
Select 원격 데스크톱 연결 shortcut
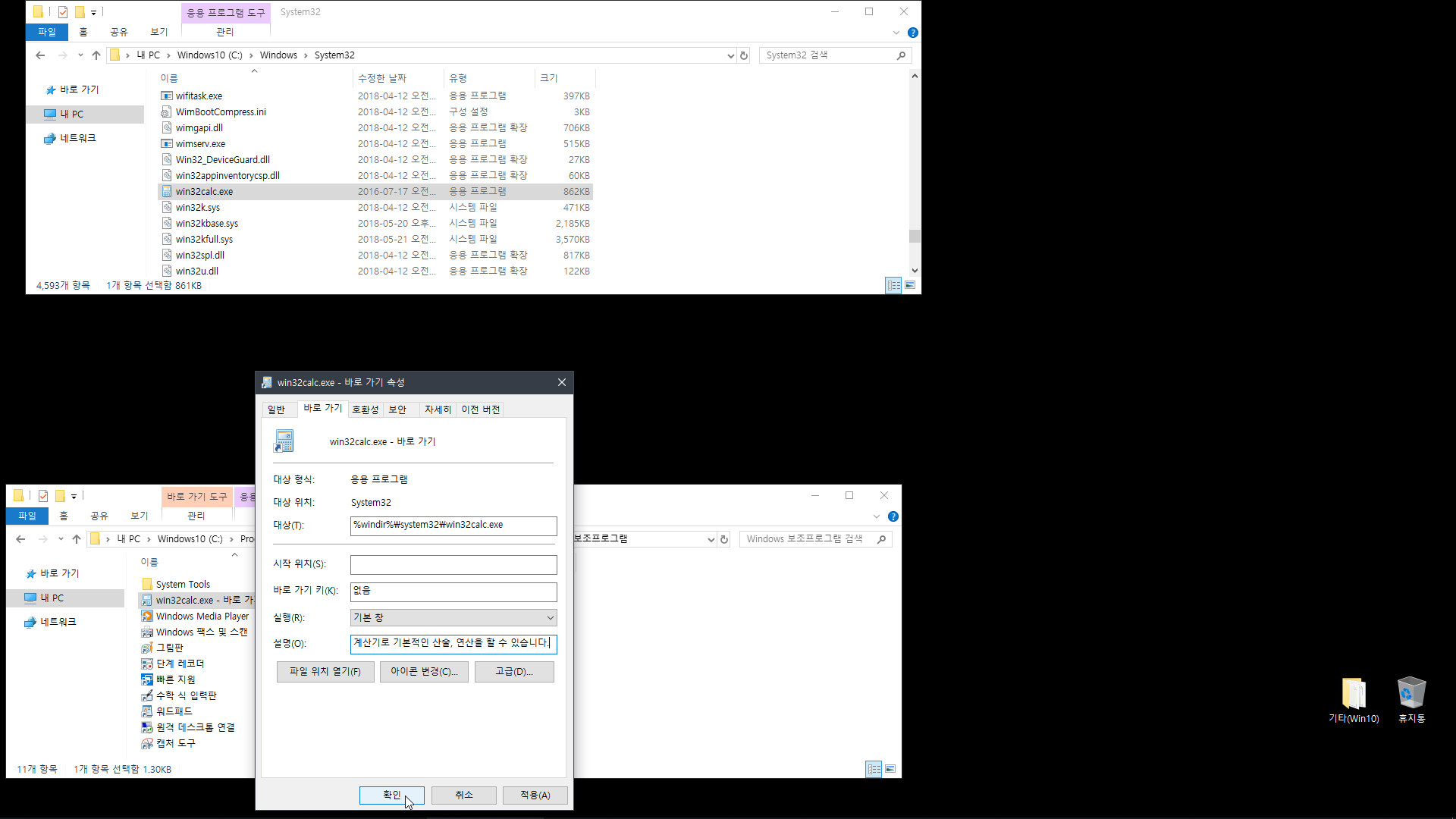coord(195,728)
